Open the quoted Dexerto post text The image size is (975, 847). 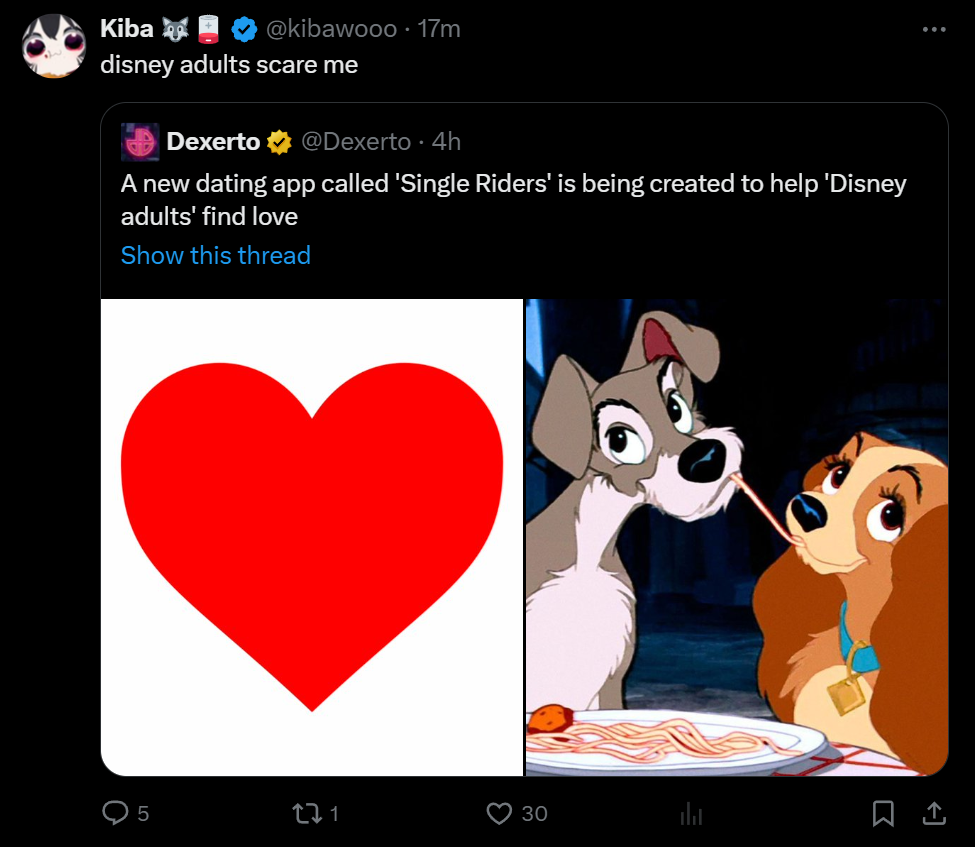[513, 200]
